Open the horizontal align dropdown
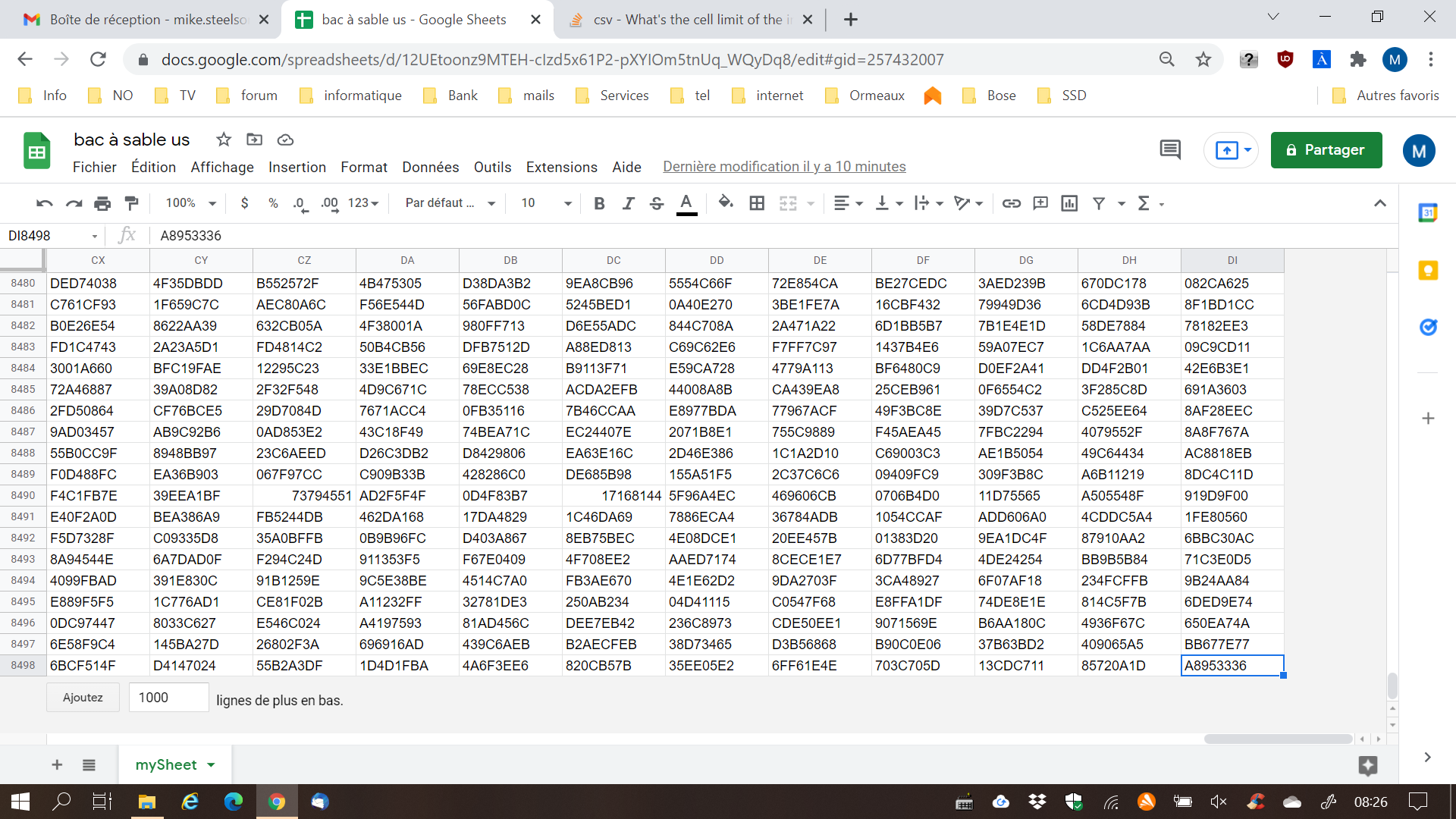Screen dimensions: 1456x819 click(x=848, y=203)
